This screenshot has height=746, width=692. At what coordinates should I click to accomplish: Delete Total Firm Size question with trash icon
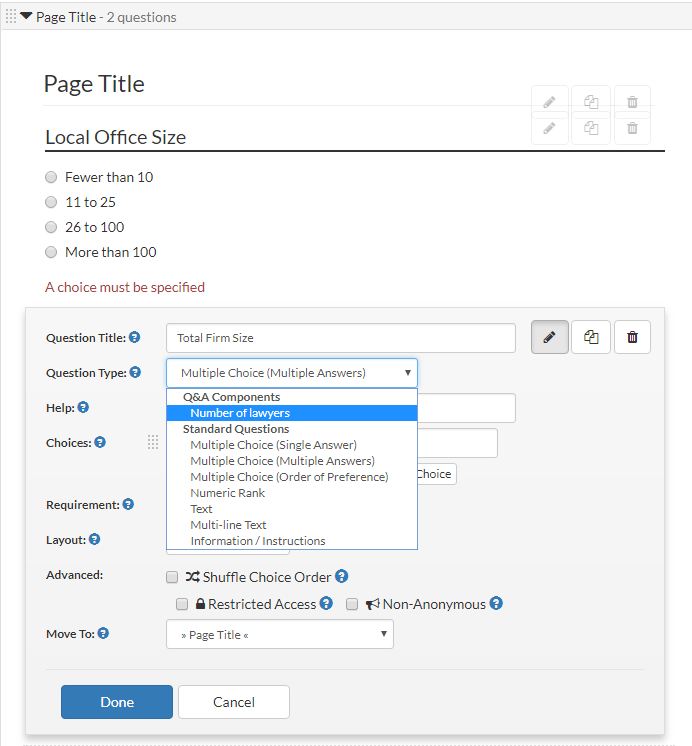point(632,337)
